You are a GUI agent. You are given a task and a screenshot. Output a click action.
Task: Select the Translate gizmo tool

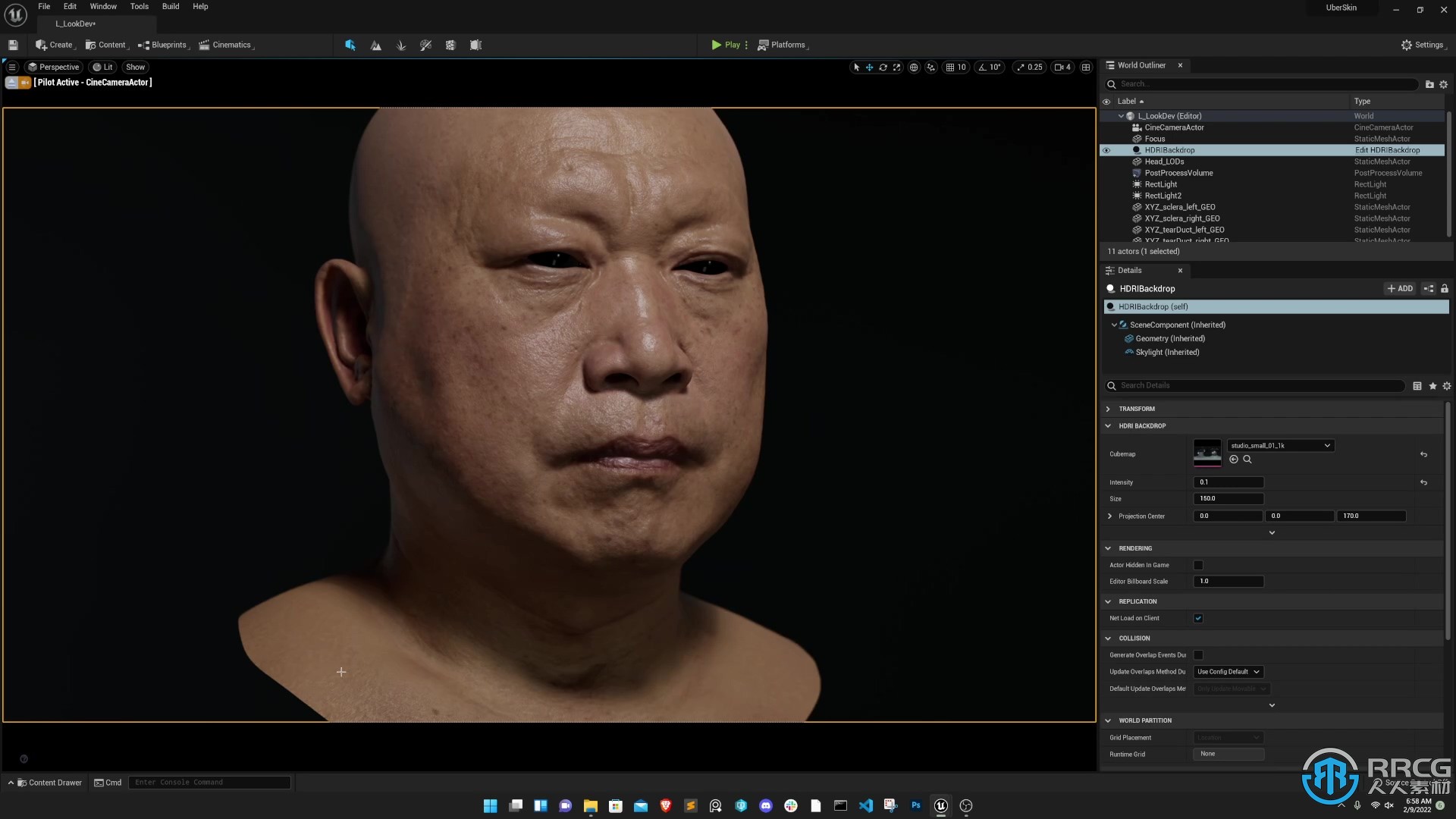870,67
